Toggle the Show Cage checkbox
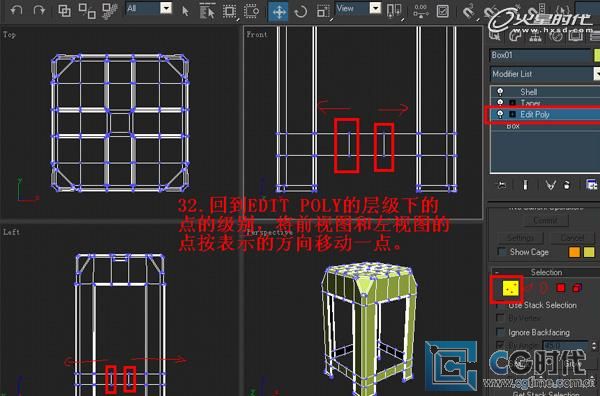This screenshot has height=396, width=600. click(x=501, y=251)
